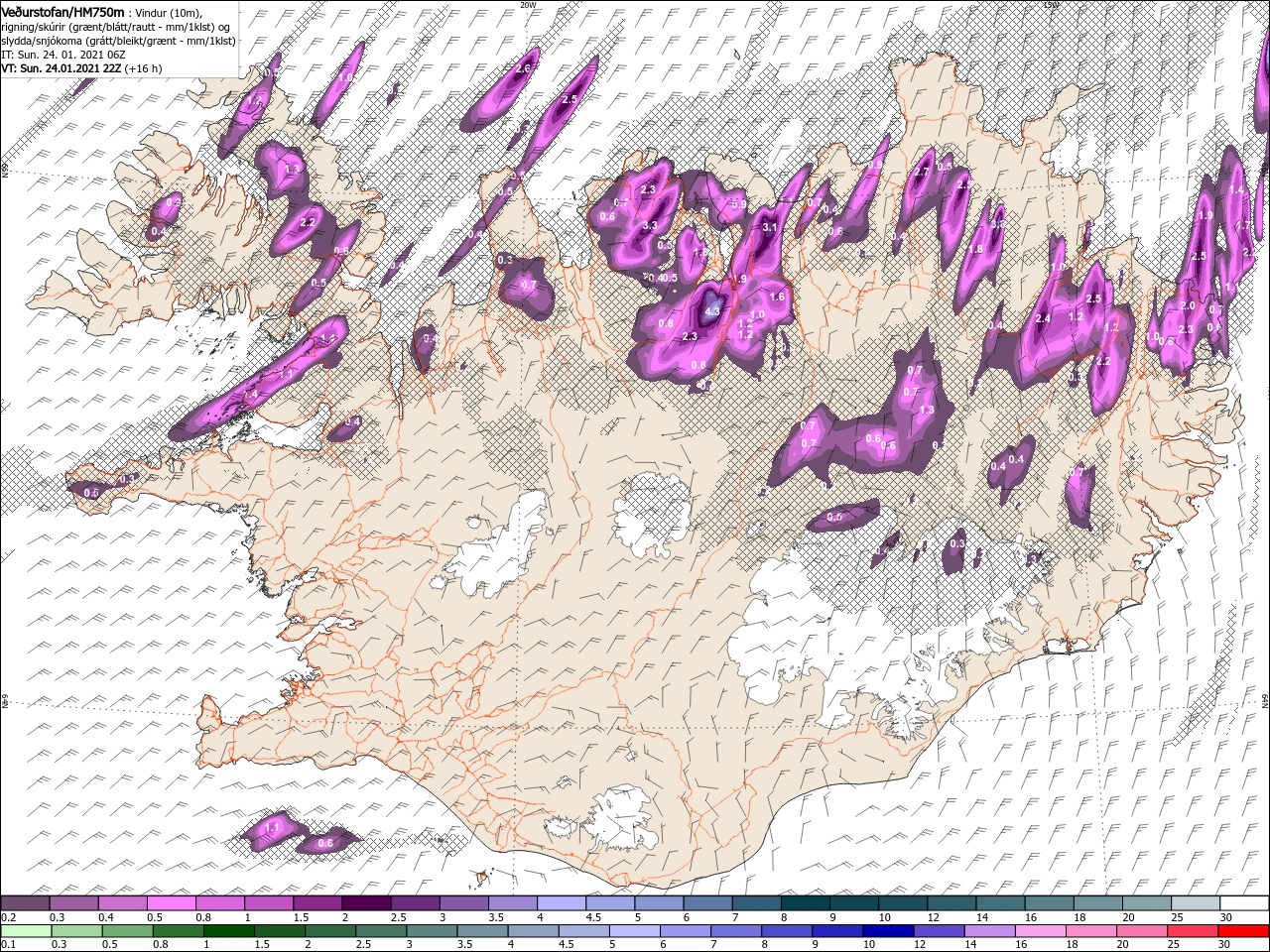Click the '0.1' label of rain legend

pos(7,945)
